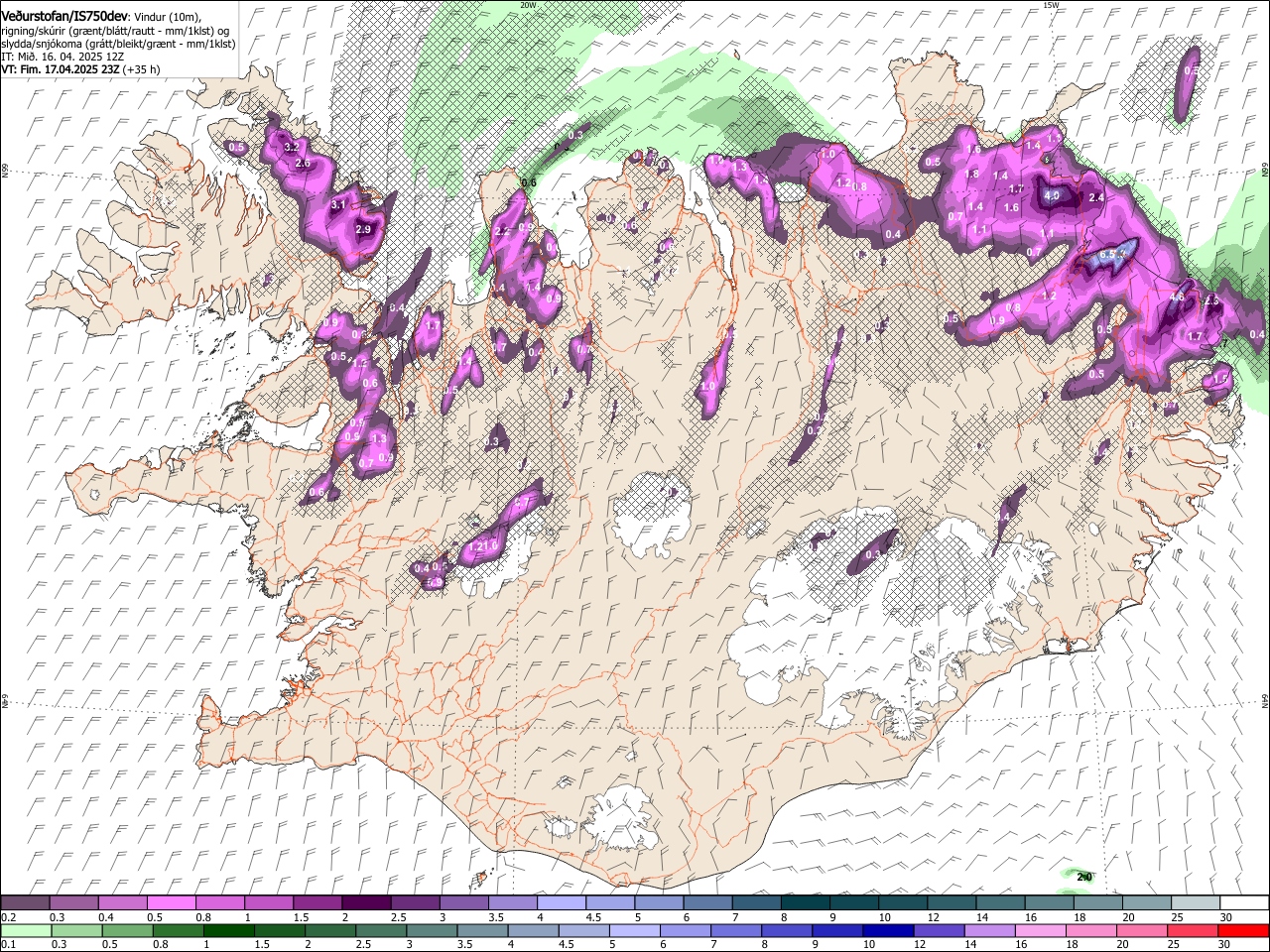Select the navy blue 10–12 swatch, lower legend row

coord(888,930)
